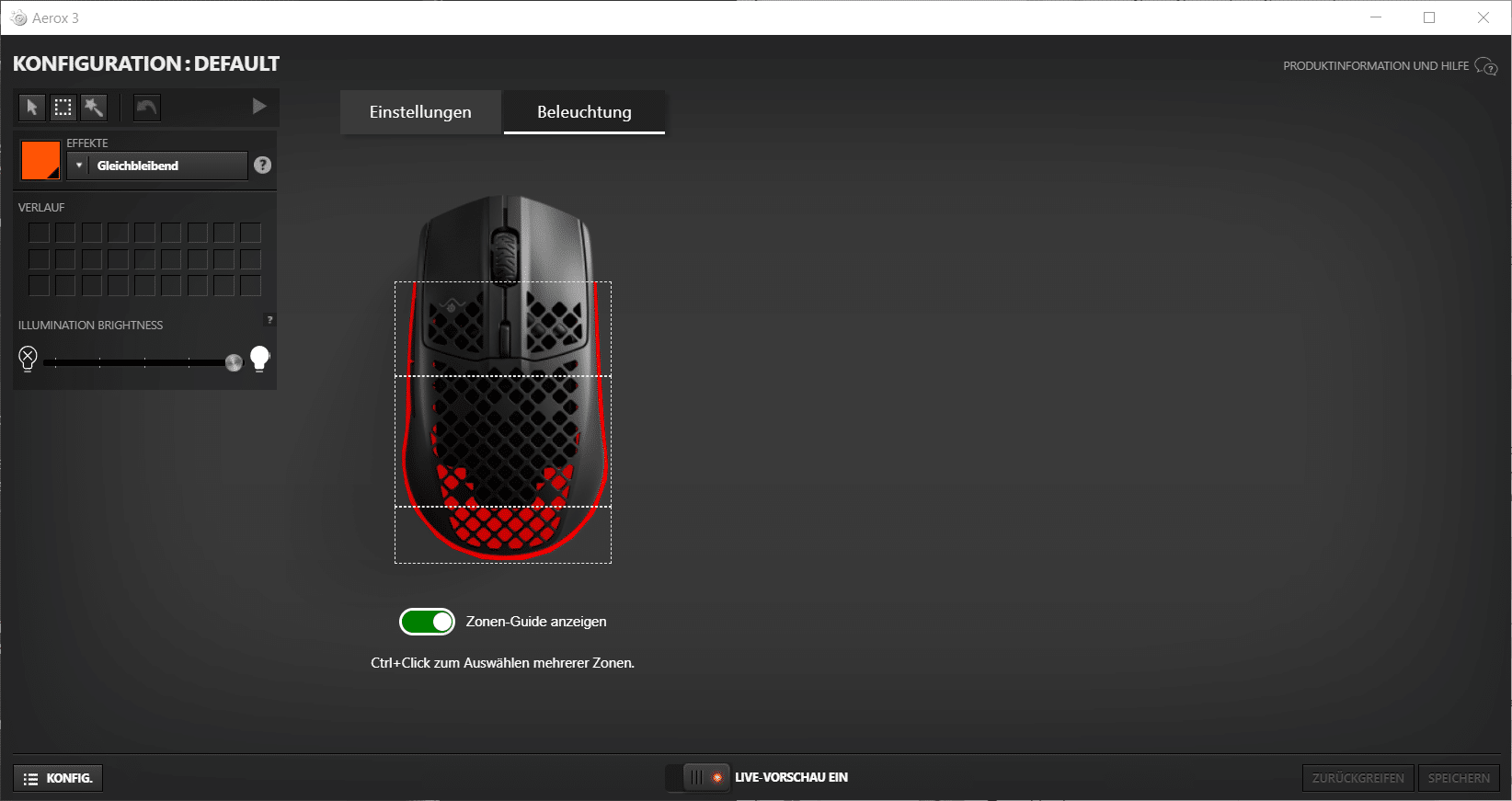Select the arrow pointer selection tool

point(31,108)
